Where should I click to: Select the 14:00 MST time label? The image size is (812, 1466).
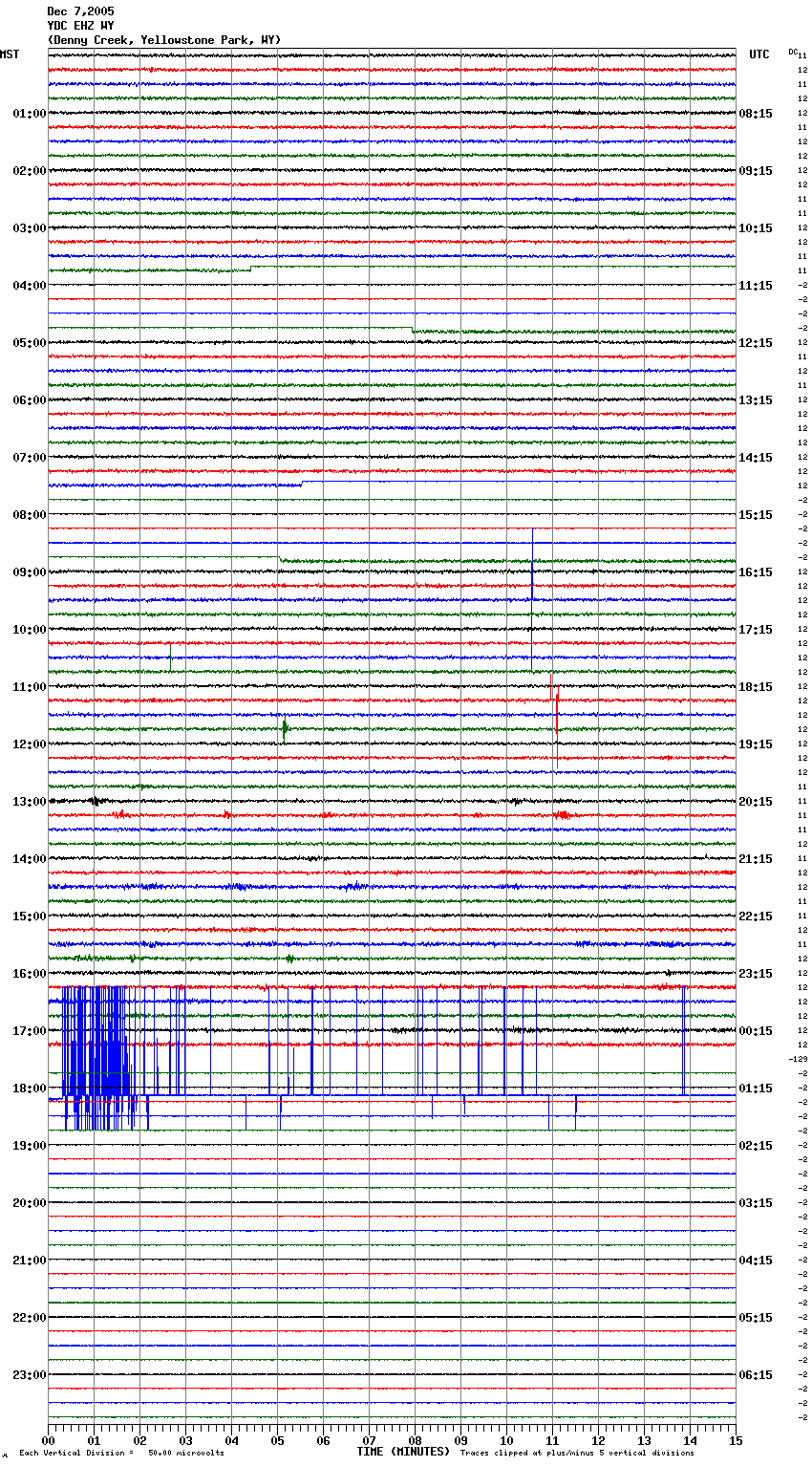[30, 859]
